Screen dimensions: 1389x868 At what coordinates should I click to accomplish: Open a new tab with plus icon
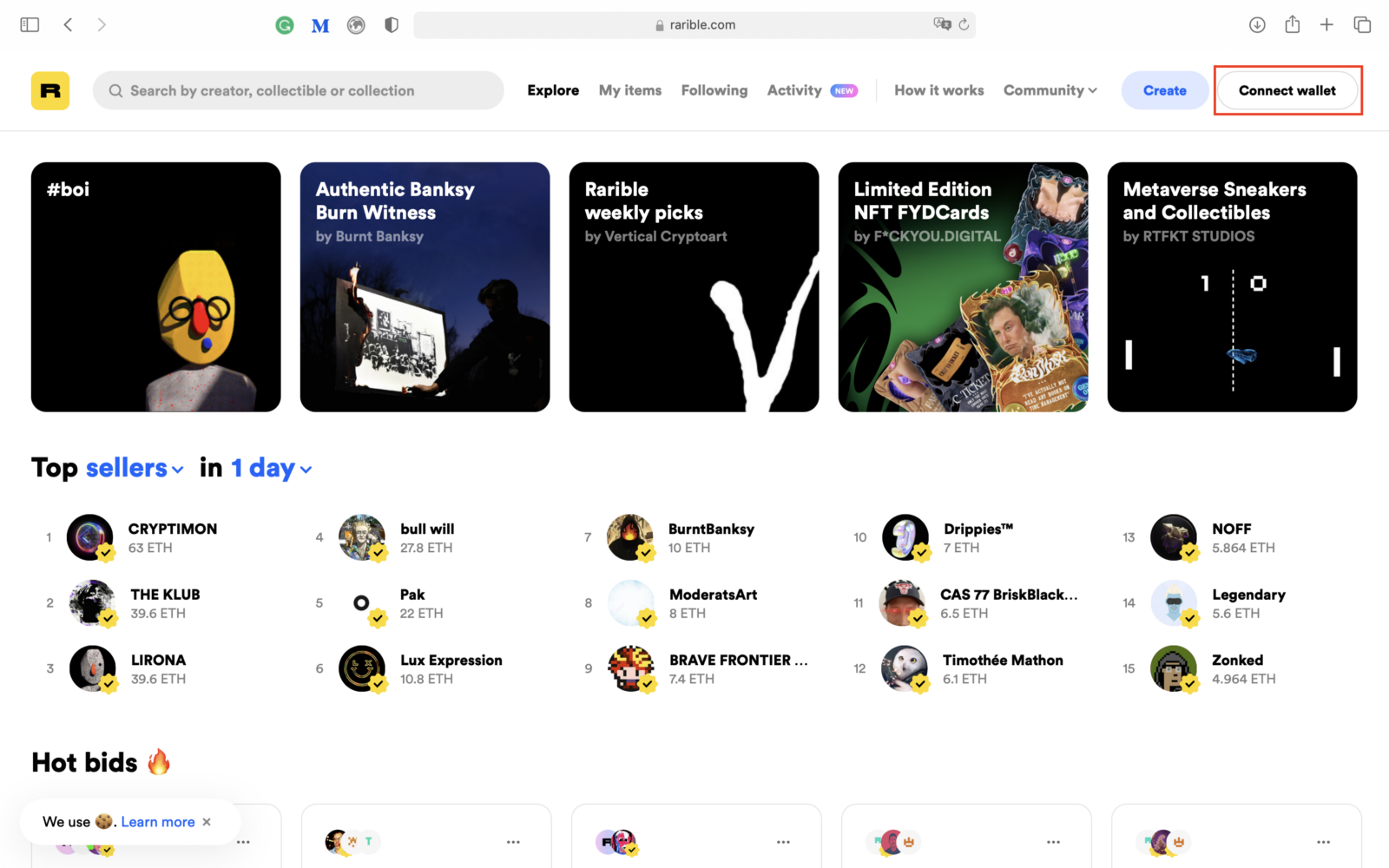1326,25
